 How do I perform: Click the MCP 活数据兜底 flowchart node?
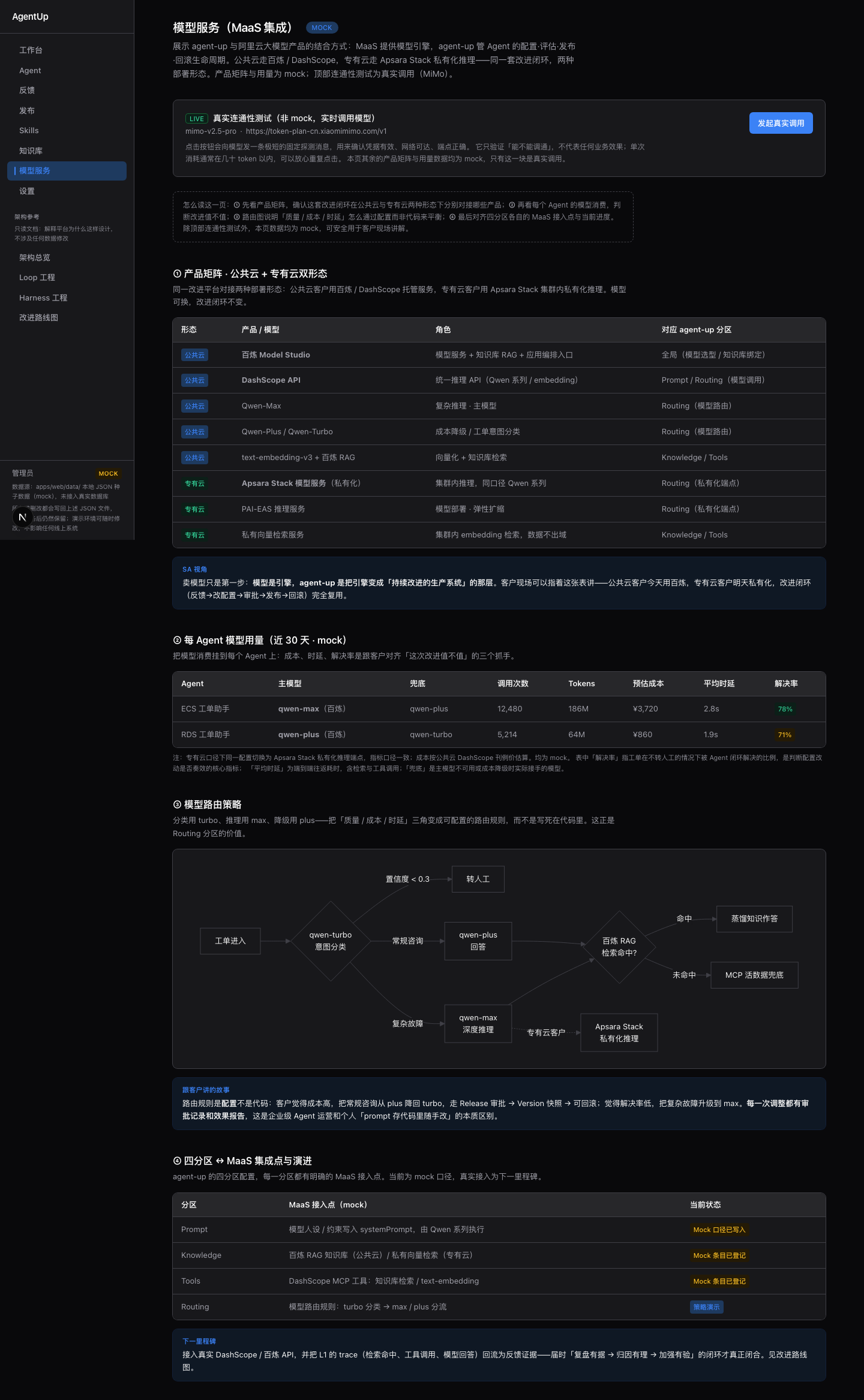click(x=754, y=975)
